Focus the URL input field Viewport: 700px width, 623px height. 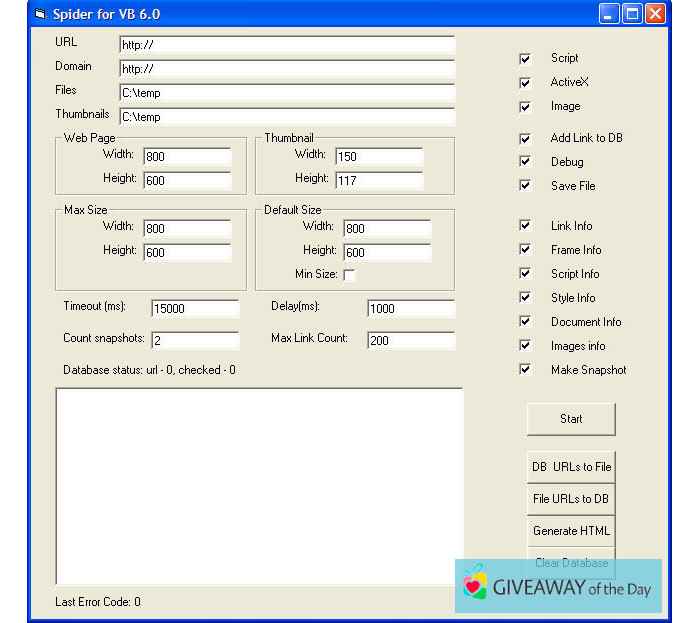tap(286, 45)
